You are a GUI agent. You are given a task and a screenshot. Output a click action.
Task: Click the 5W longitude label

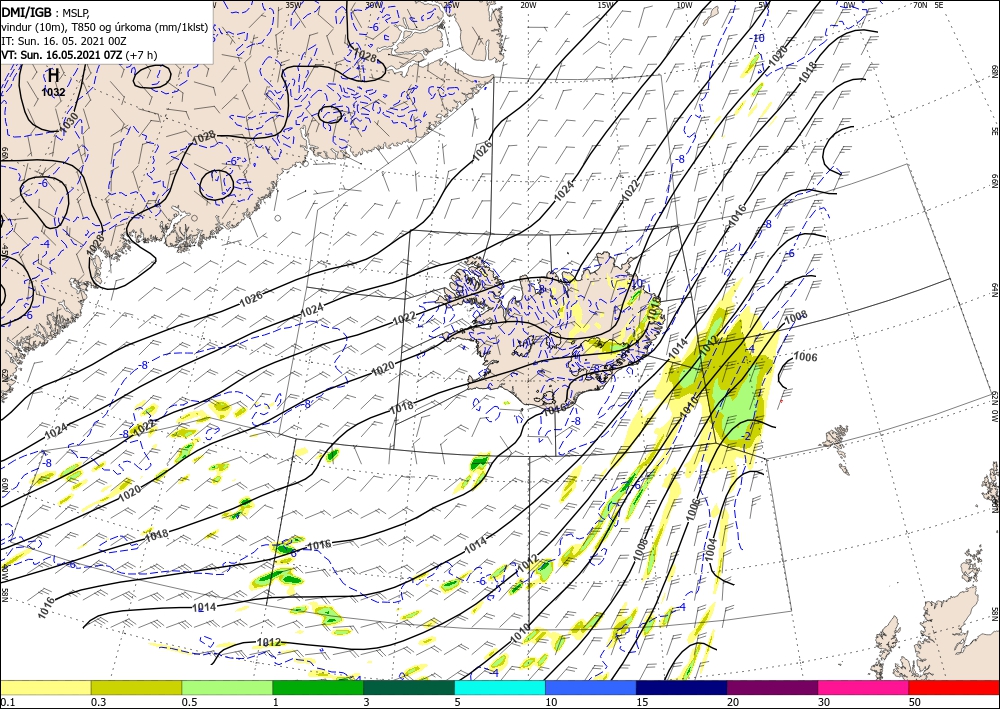764,5
